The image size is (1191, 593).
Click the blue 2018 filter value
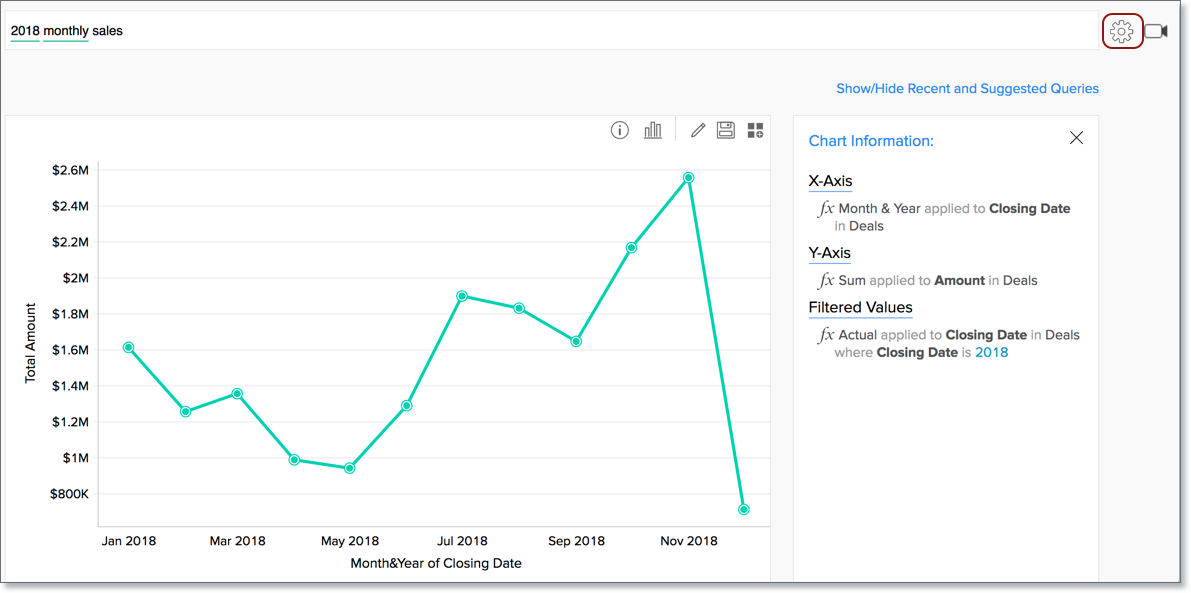[991, 352]
